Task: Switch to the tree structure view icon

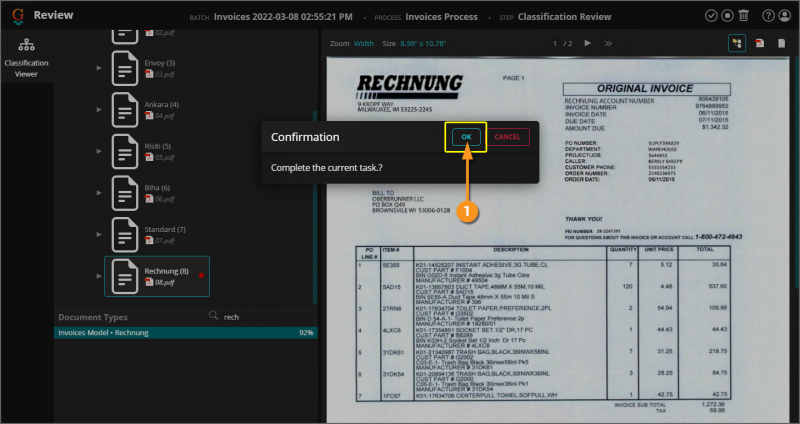Action: tap(737, 43)
